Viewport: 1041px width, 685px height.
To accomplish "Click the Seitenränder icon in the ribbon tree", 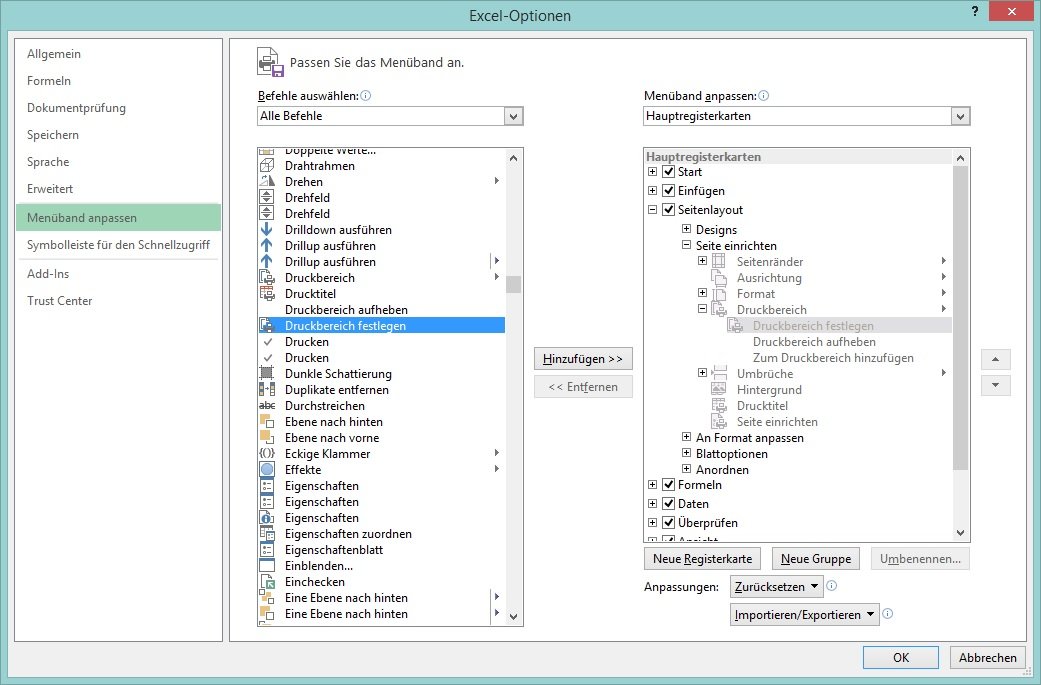I will (x=719, y=262).
